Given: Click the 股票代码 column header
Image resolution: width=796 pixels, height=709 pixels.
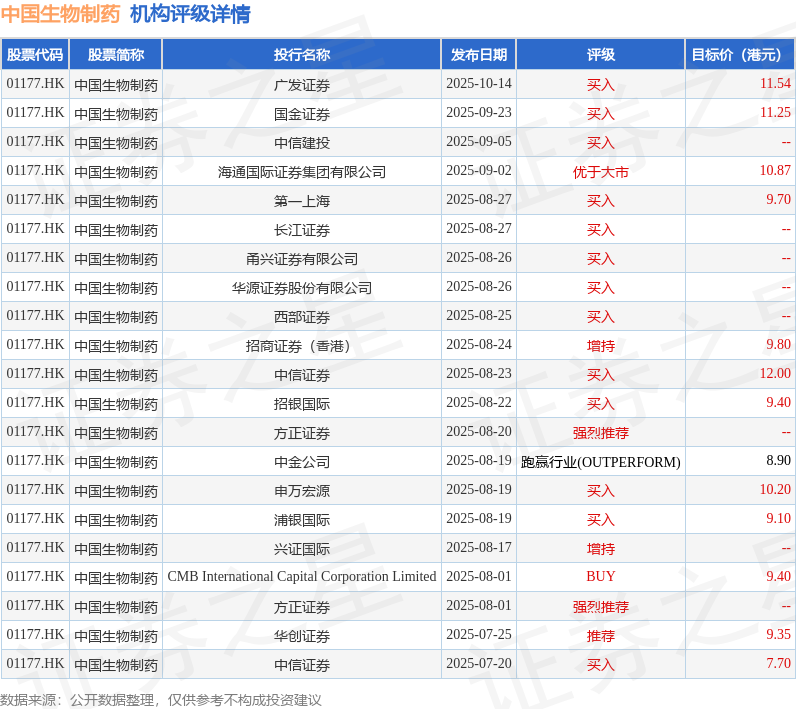Looking at the screenshot, I should coord(35,54).
